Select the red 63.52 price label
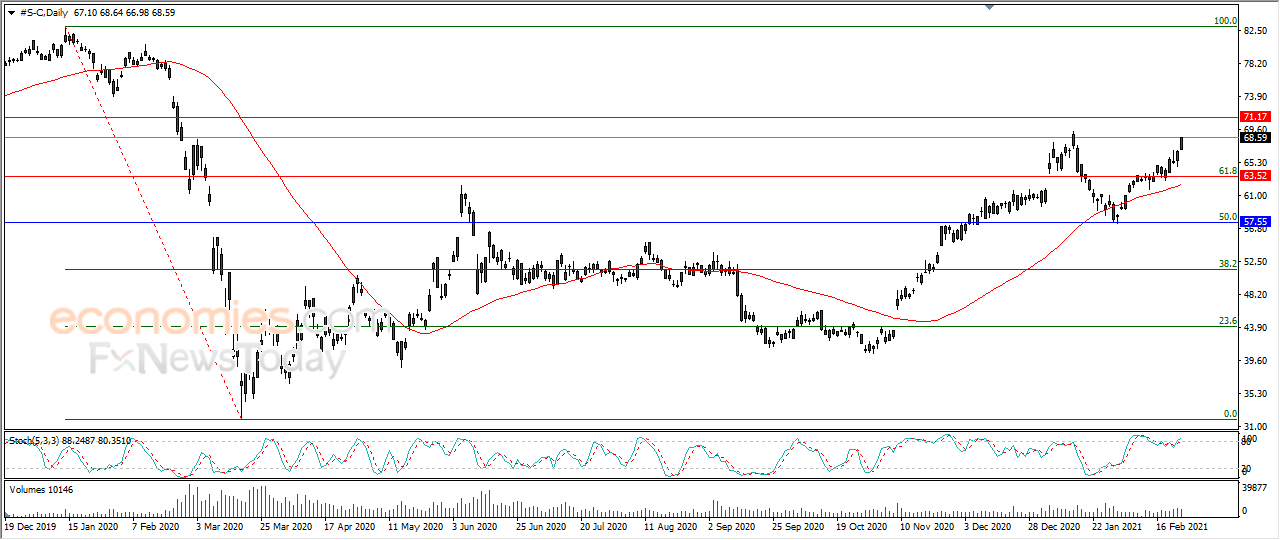The height and width of the screenshot is (540, 1280). tap(1255, 176)
